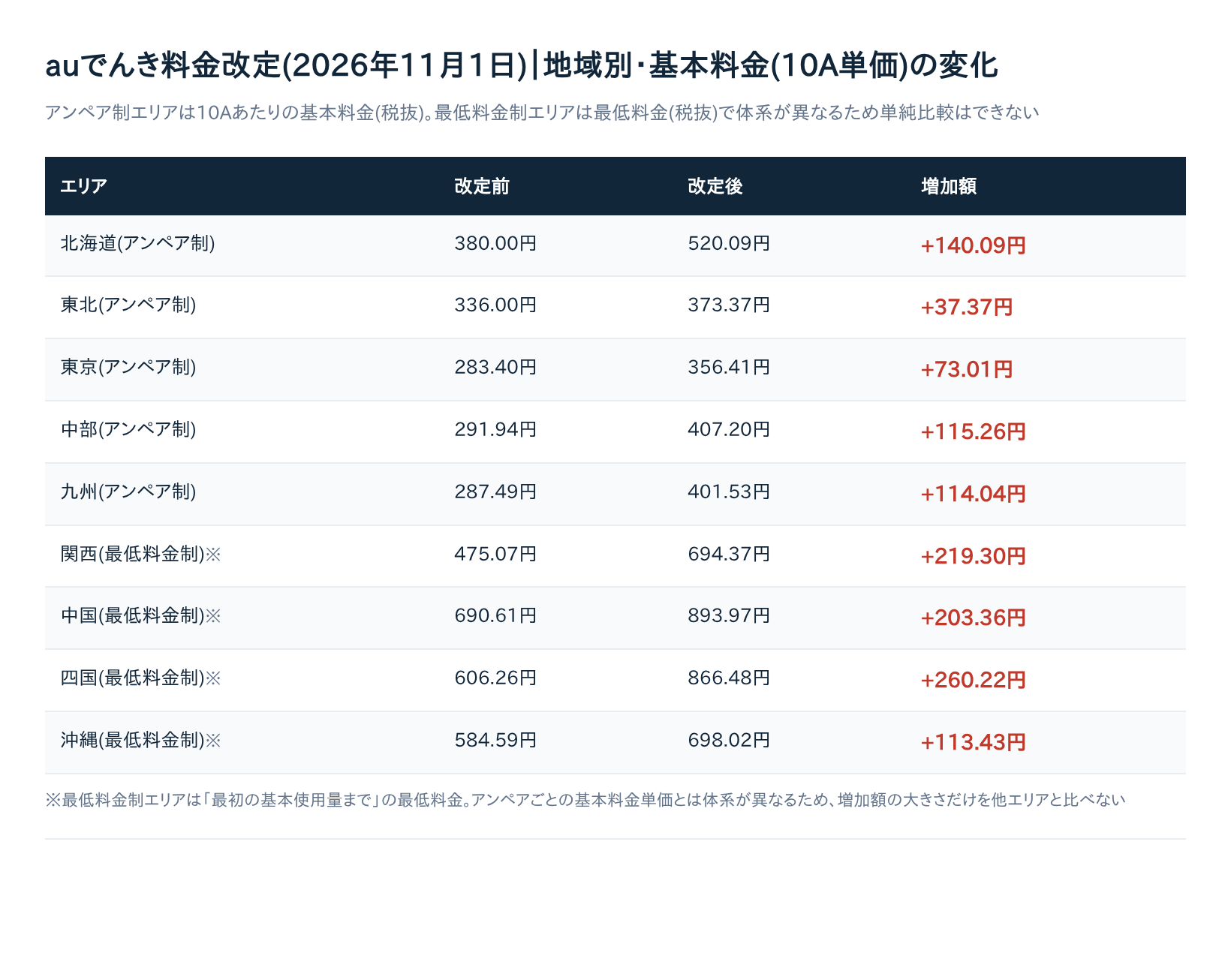Image resolution: width=1231 pixels, height=980 pixels.
Task: Click the increase +37.37円
Action: coord(967,307)
